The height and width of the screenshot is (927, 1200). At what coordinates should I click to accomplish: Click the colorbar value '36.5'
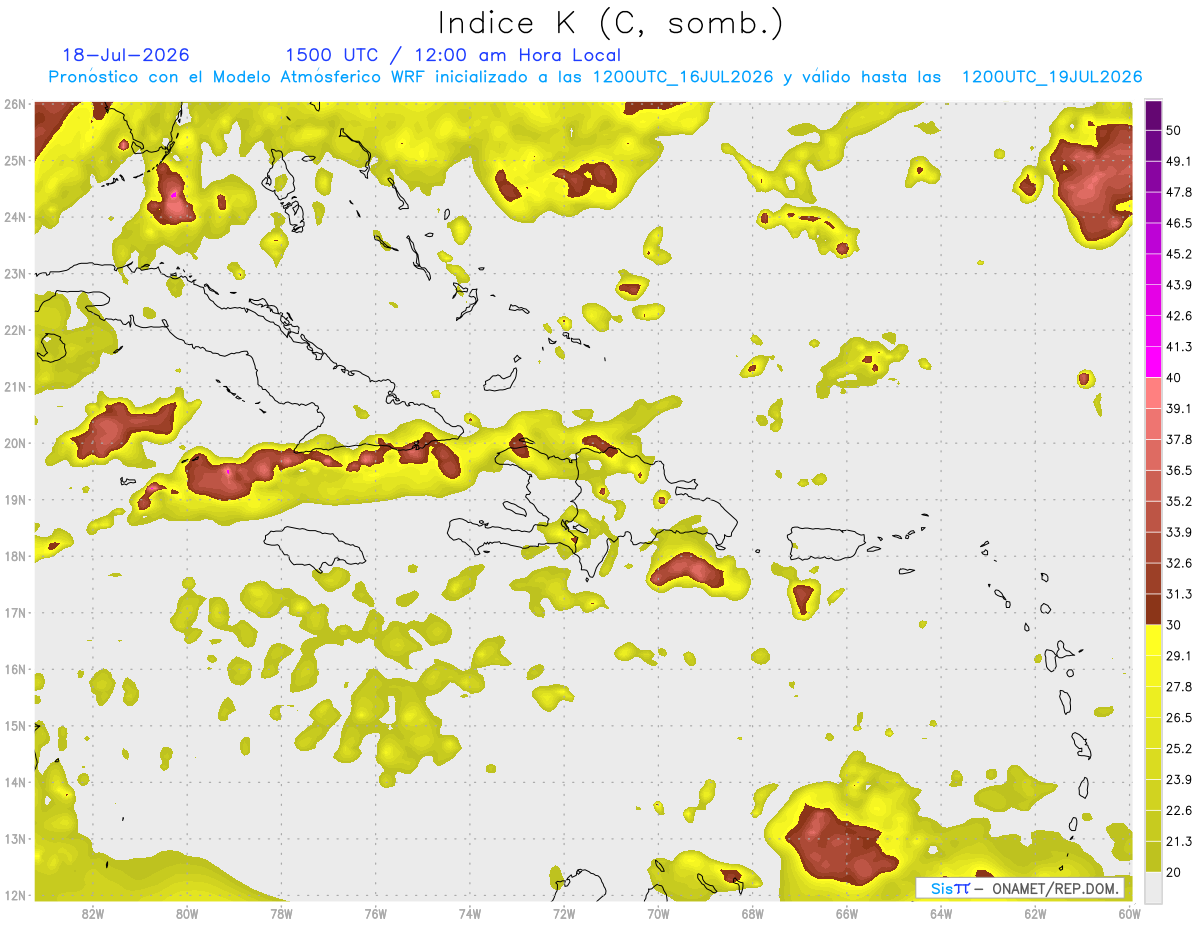click(x=1178, y=471)
